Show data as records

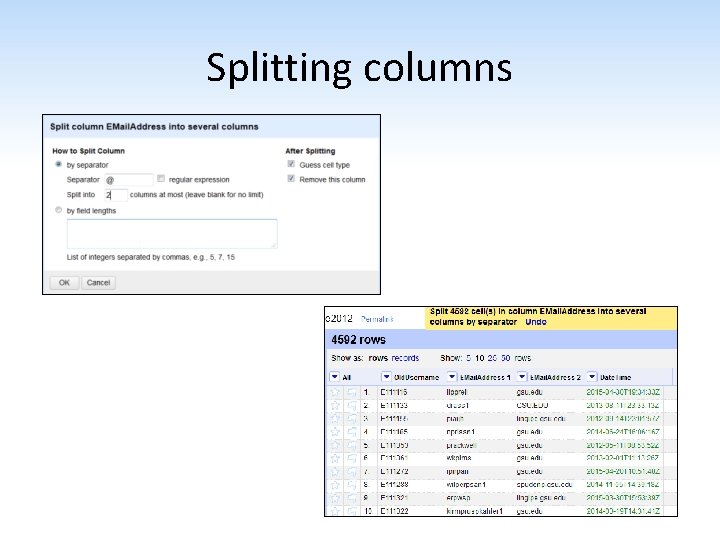coord(405,358)
